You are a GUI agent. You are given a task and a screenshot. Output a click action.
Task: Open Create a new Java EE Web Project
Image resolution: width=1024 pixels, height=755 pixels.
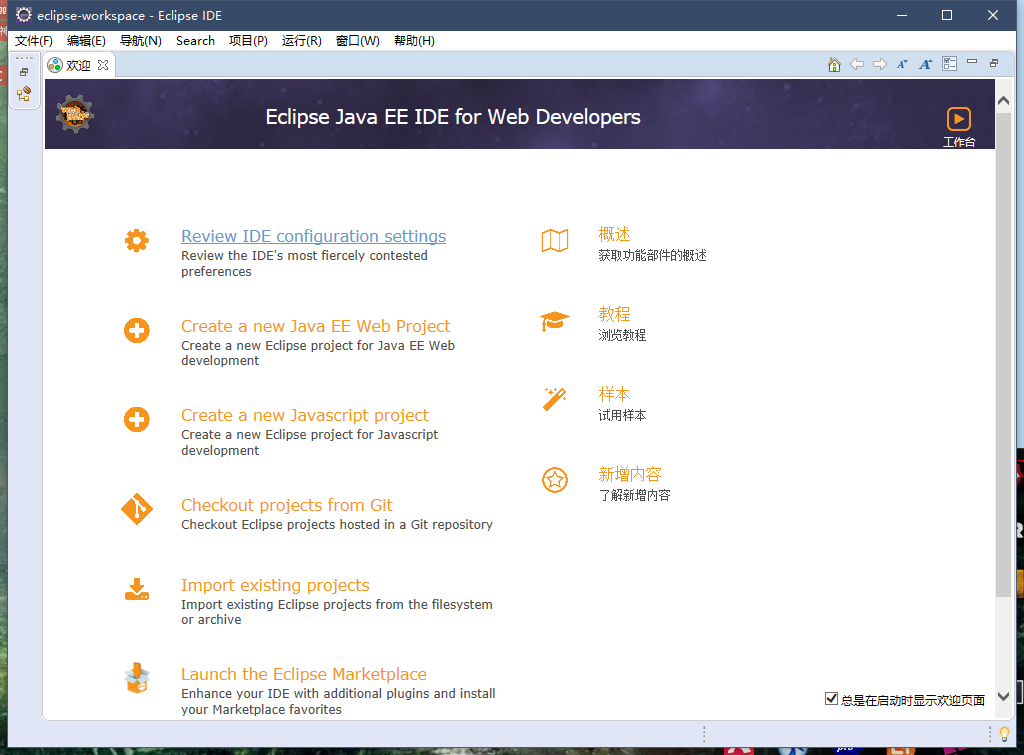(315, 326)
